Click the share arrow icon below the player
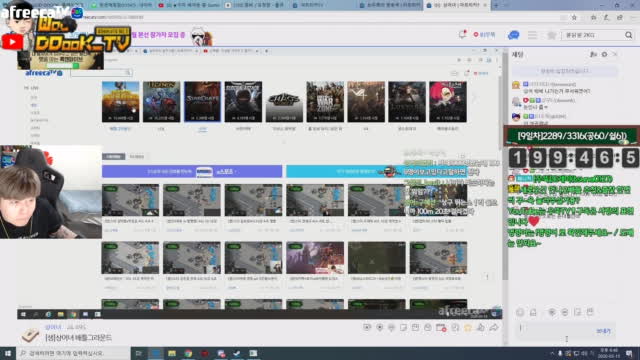The width and height of the screenshot is (640, 360). [x=494, y=327]
